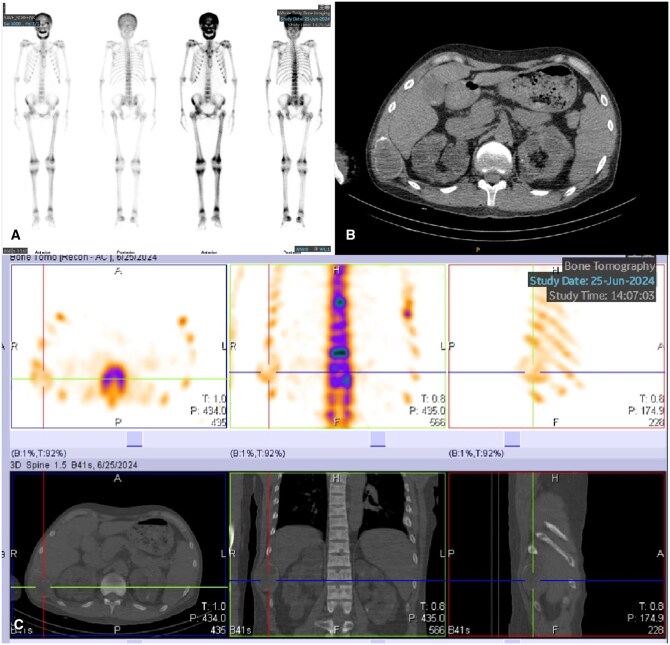Select the axial CT view in the 3D Spine row
This screenshot has width=670, height=645.
[119, 554]
